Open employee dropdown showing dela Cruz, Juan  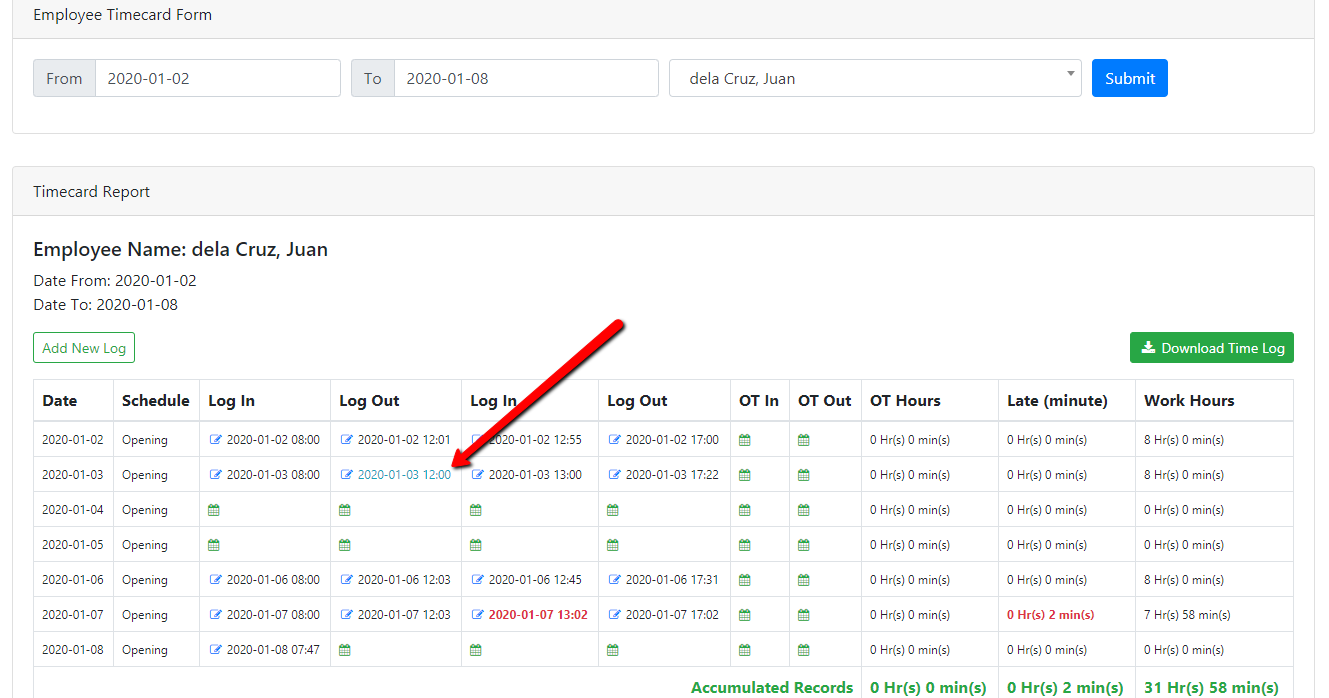pyautogui.click(x=875, y=78)
